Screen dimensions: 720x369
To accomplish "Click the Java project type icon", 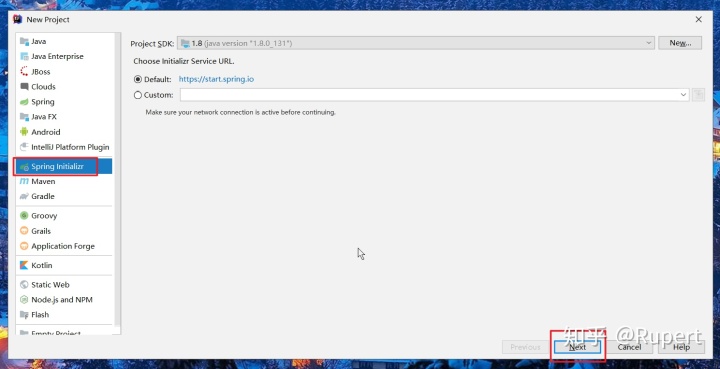I will click(24, 41).
